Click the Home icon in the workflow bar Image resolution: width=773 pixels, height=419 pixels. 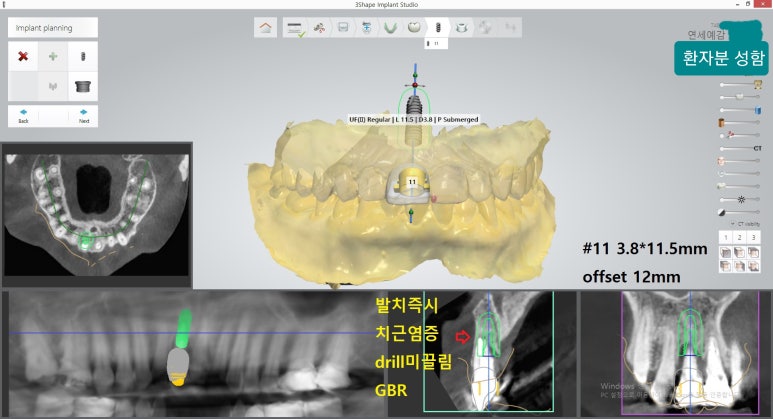266,28
